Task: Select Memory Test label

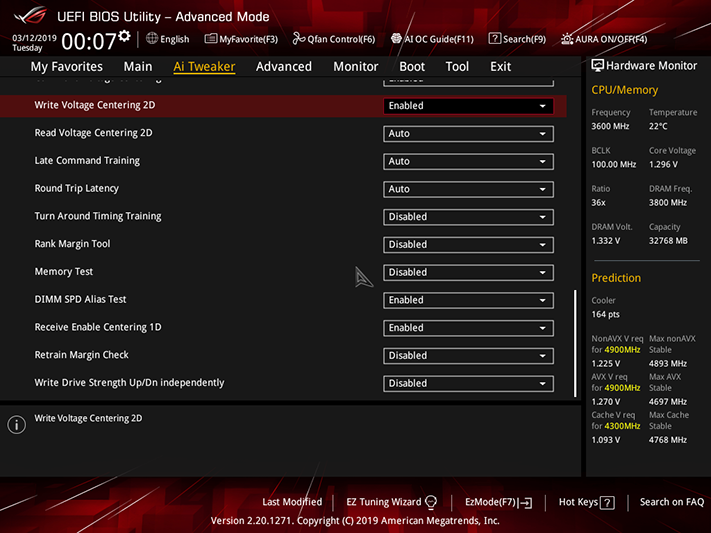Action: coord(63,271)
